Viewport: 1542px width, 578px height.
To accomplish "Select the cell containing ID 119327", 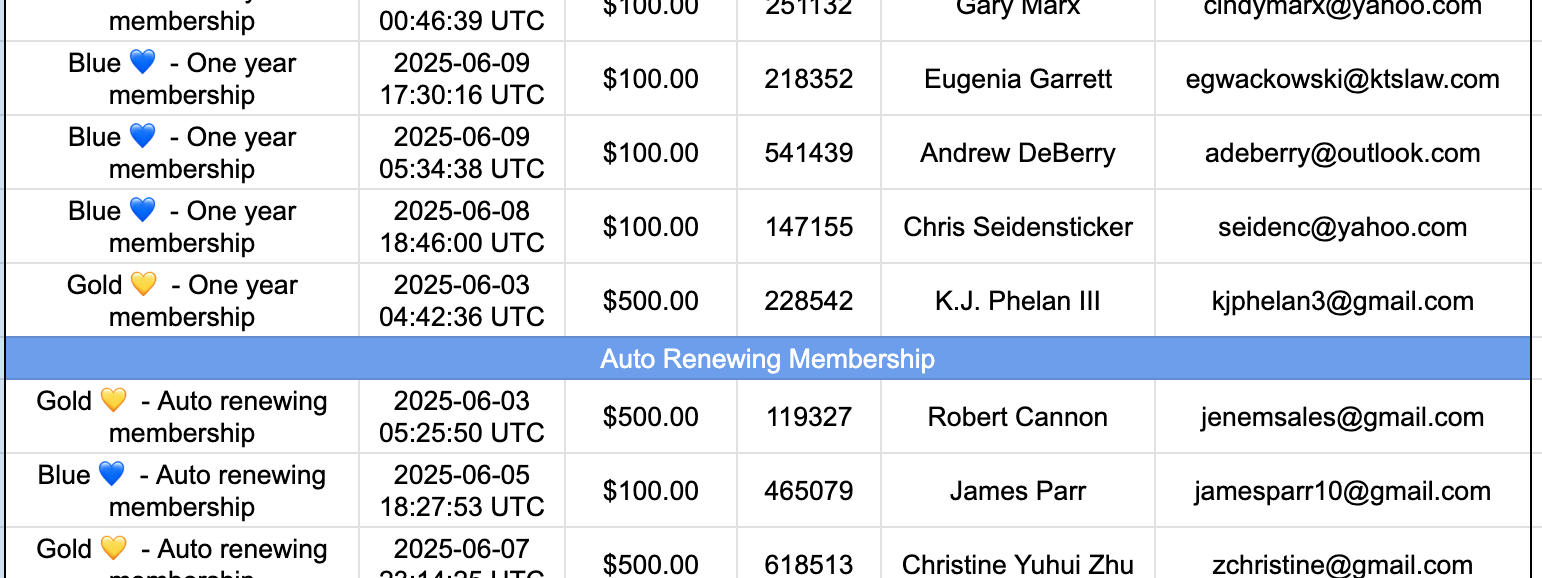I will (809, 417).
